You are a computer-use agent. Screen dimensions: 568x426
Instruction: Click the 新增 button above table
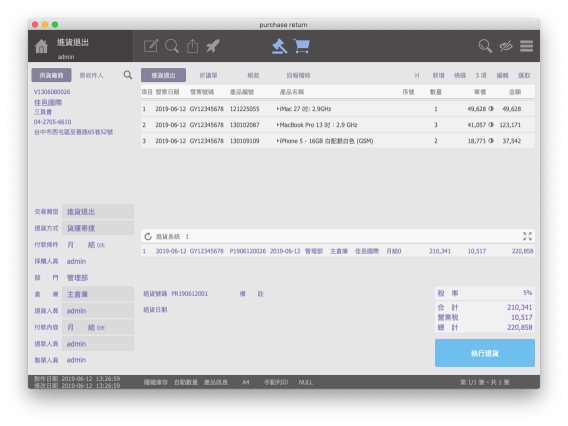tap(438, 75)
